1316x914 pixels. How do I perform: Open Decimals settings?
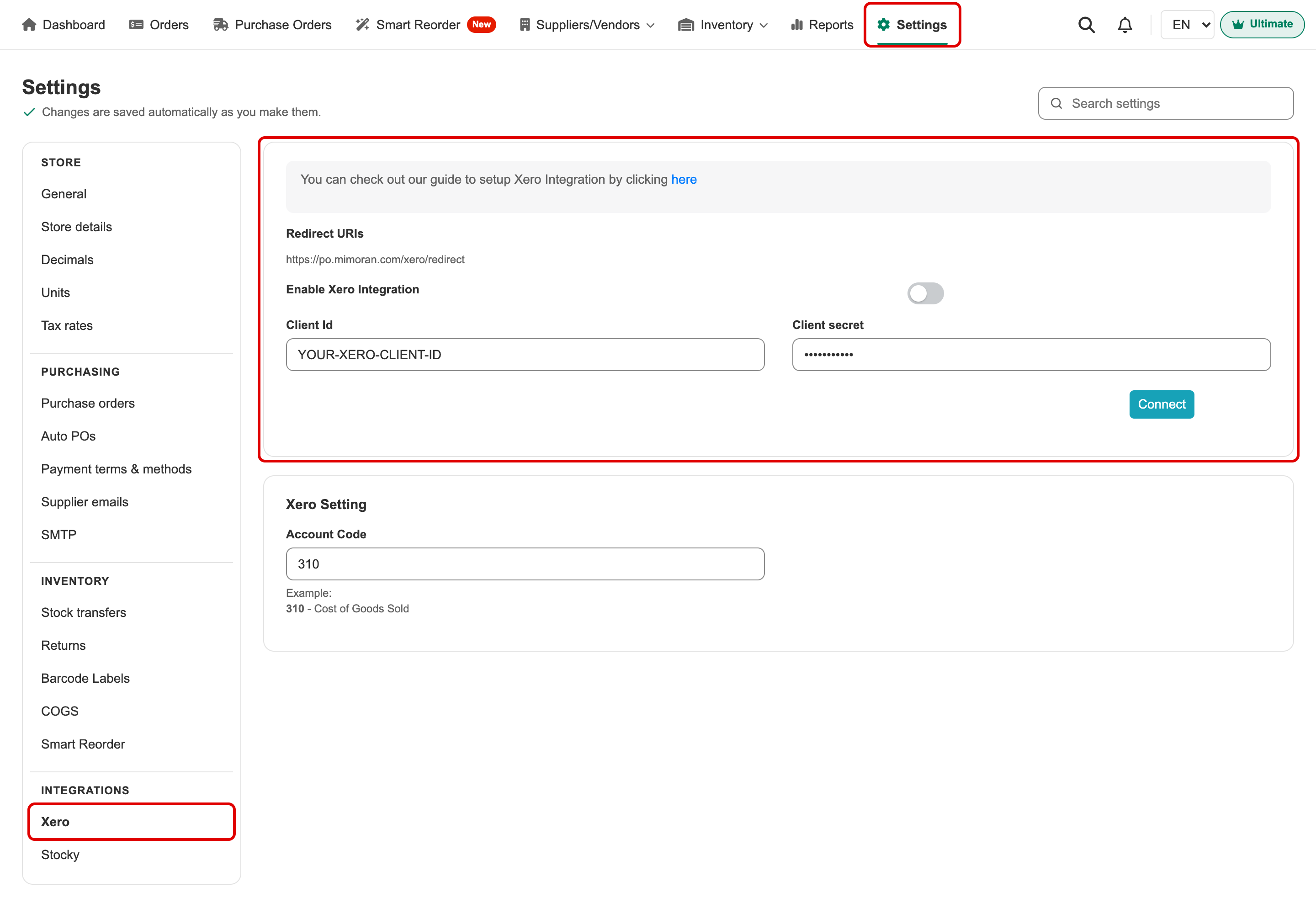pyautogui.click(x=67, y=260)
